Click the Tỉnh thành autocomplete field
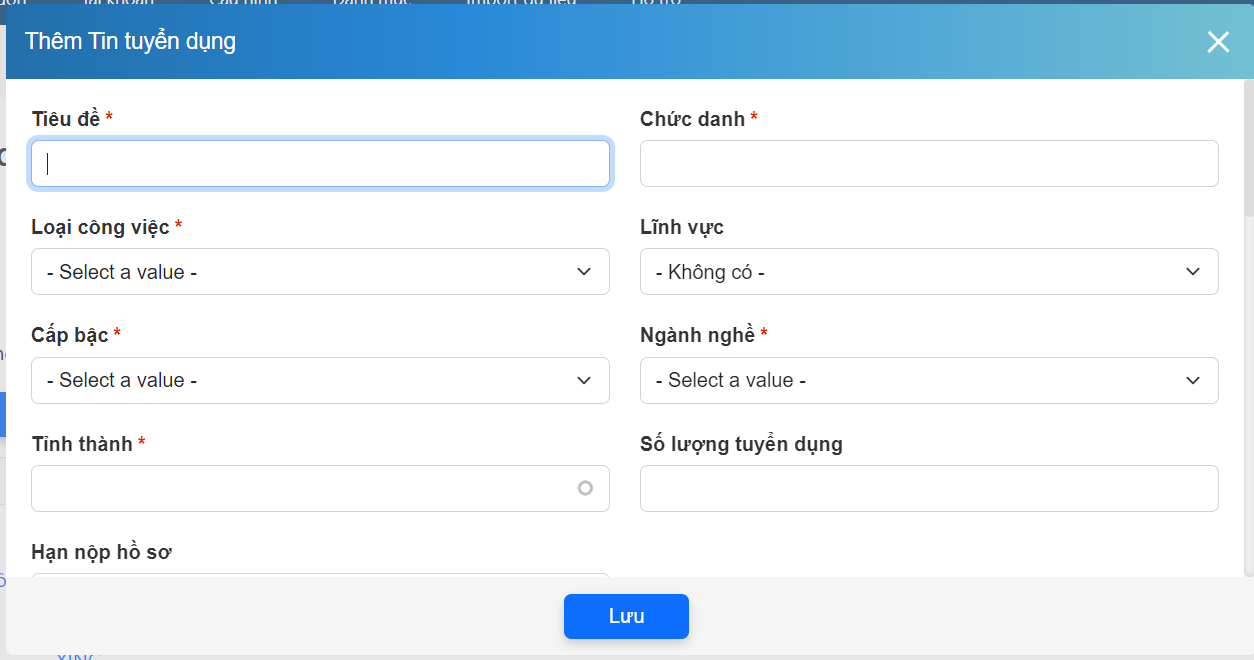The height and width of the screenshot is (660, 1254). tap(300, 488)
